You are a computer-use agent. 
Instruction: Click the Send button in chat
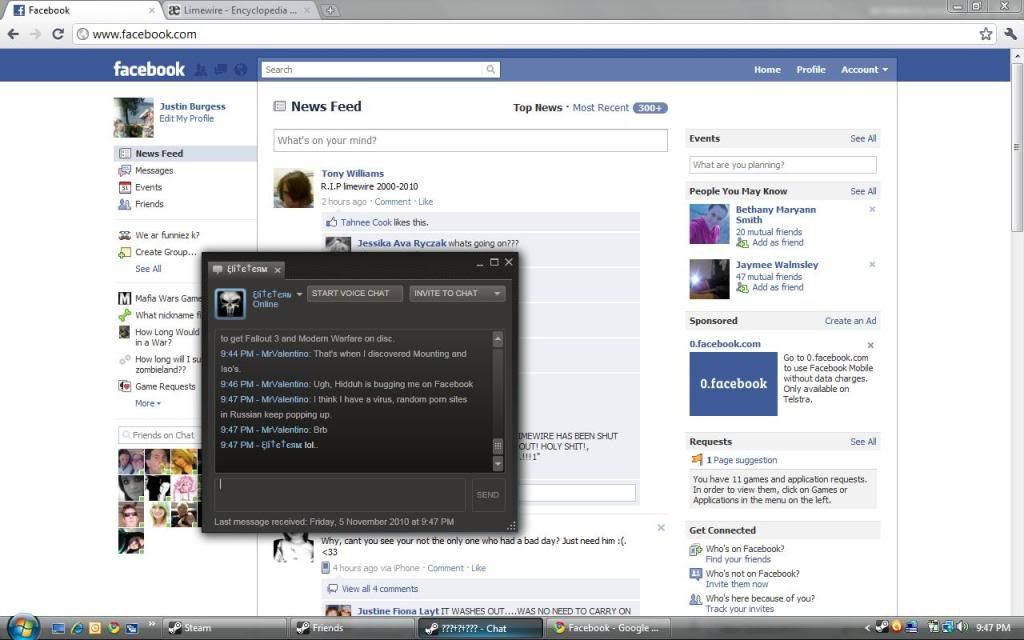tap(487, 495)
